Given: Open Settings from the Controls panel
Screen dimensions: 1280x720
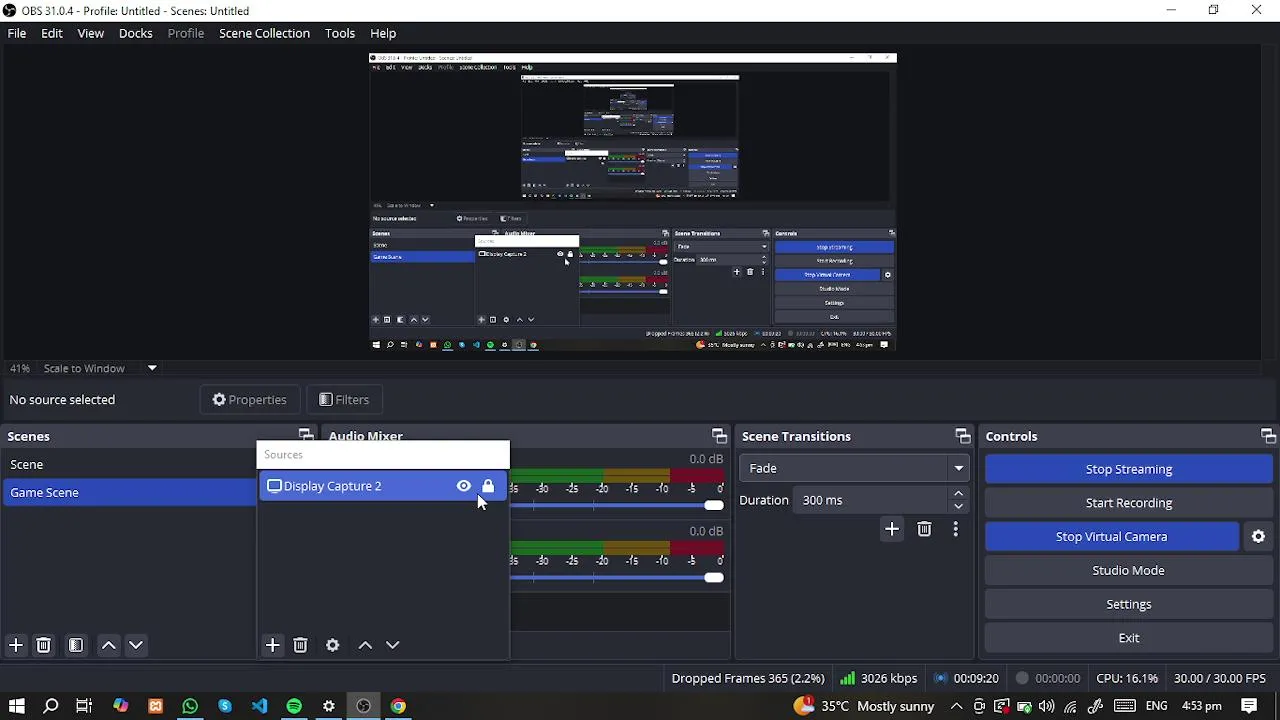Looking at the screenshot, I should [x=1129, y=604].
